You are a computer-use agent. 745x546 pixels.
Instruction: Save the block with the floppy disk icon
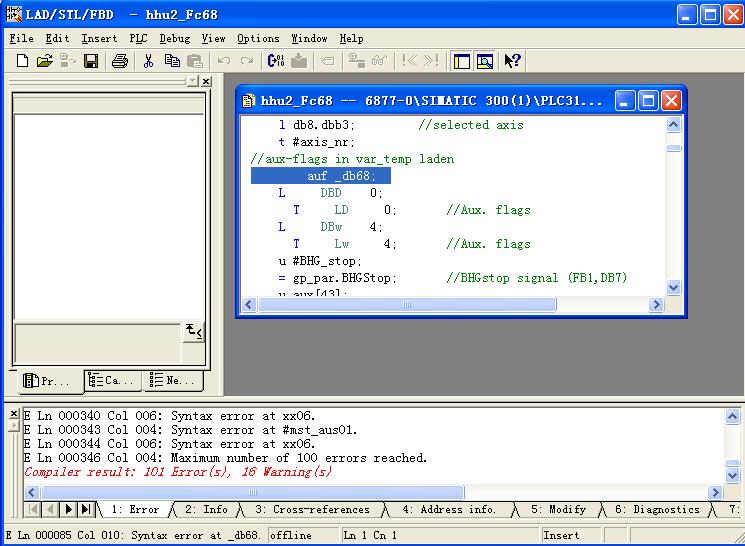coord(91,61)
